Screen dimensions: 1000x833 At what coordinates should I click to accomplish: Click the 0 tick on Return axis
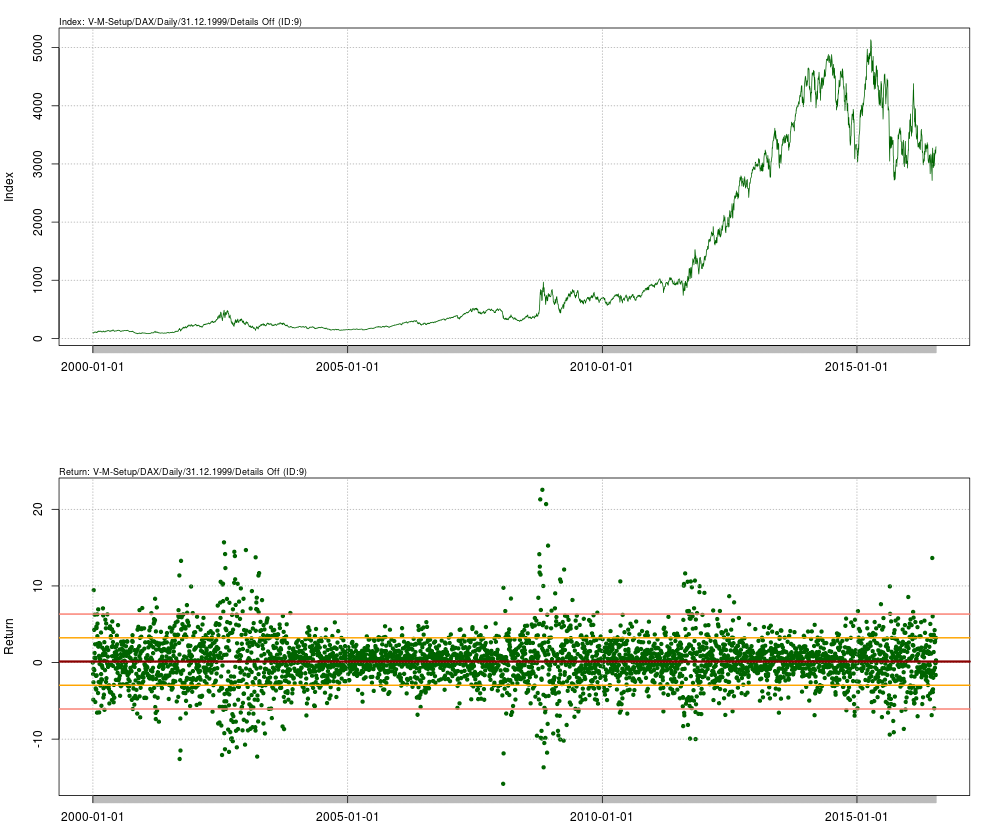tap(38, 662)
